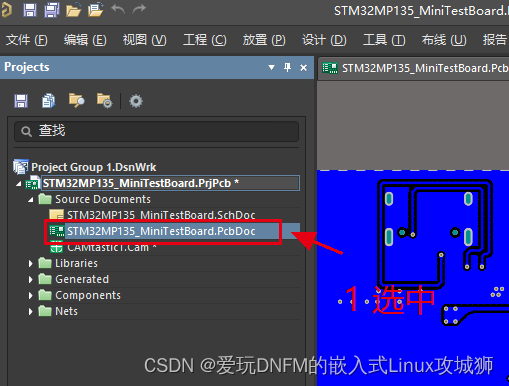Expand the Nets folder
This screenshot has height=386, width=509.
point(31,311)
